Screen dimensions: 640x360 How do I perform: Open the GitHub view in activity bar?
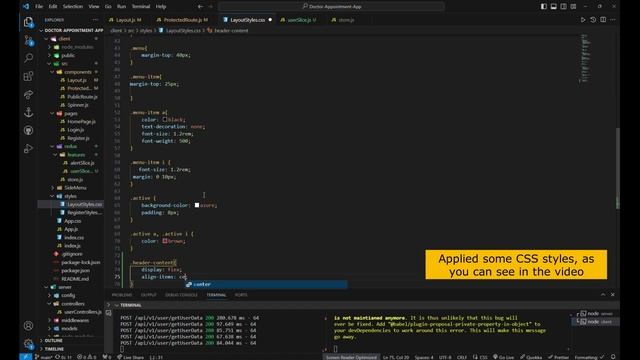29,130
